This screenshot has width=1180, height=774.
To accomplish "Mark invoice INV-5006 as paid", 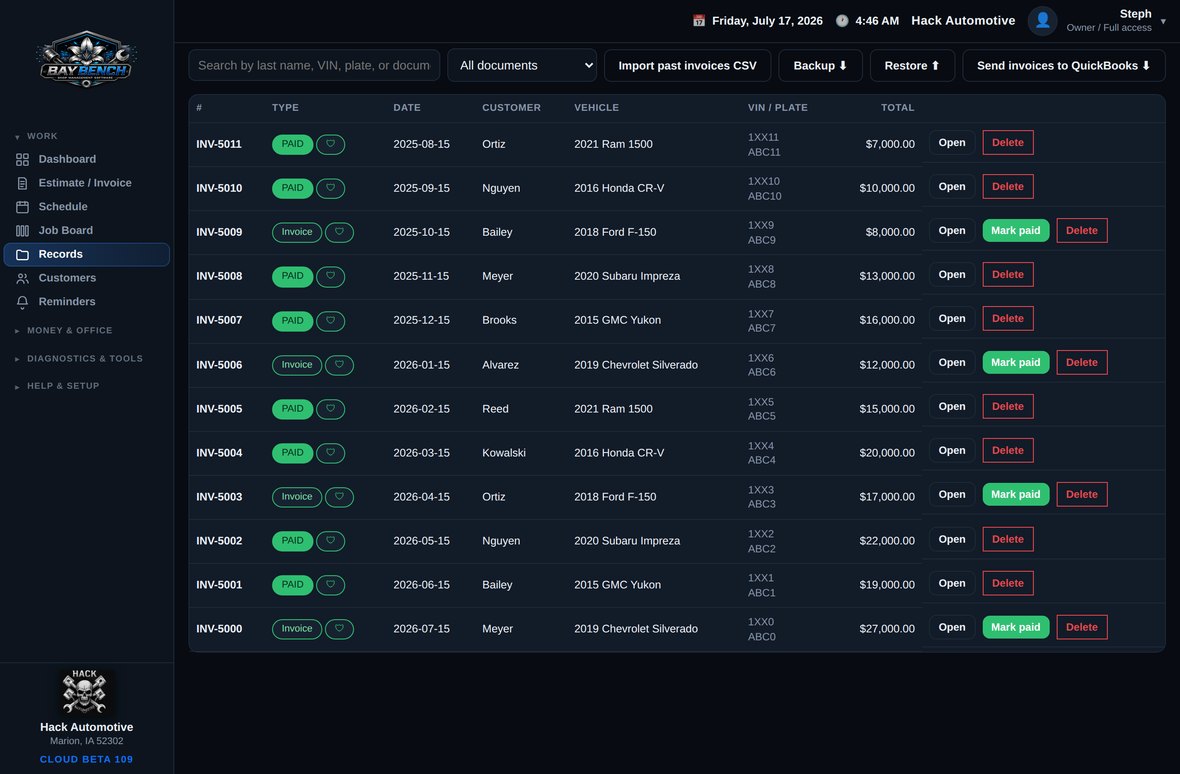I will click(1015, 363).
